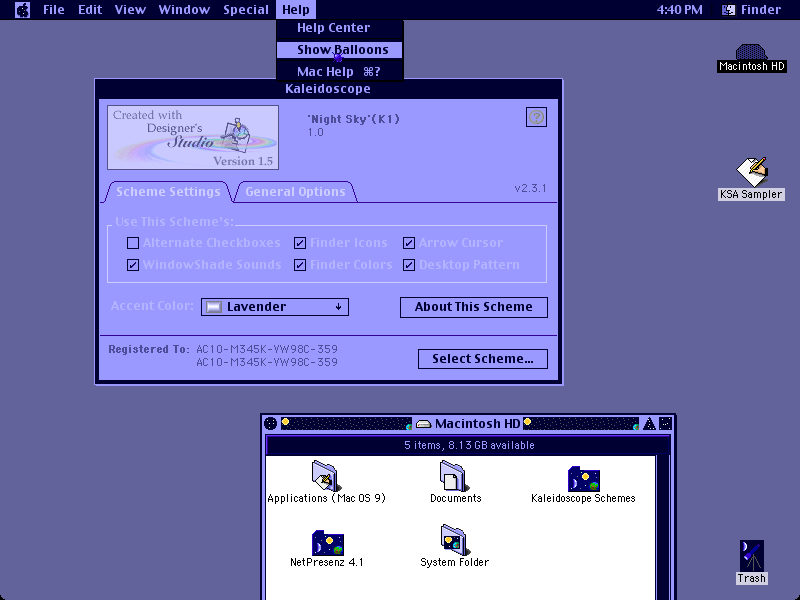Select the KSA Sampler desktop icon

[752, 172]
